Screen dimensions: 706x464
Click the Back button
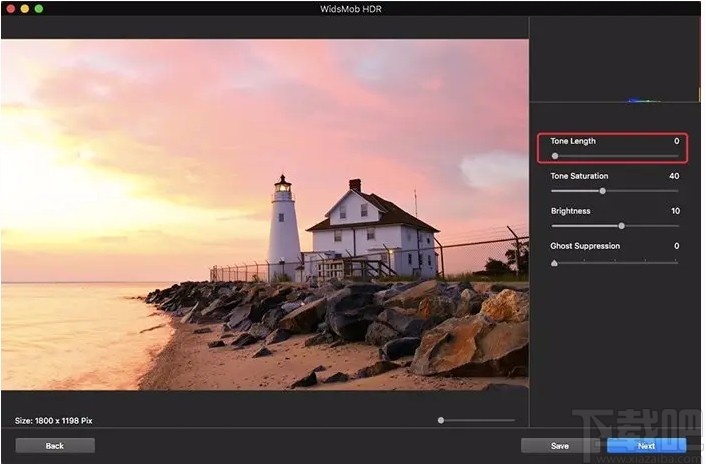coord(55,446)
